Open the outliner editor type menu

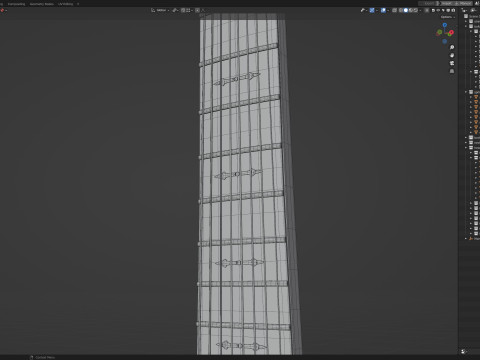465,10
